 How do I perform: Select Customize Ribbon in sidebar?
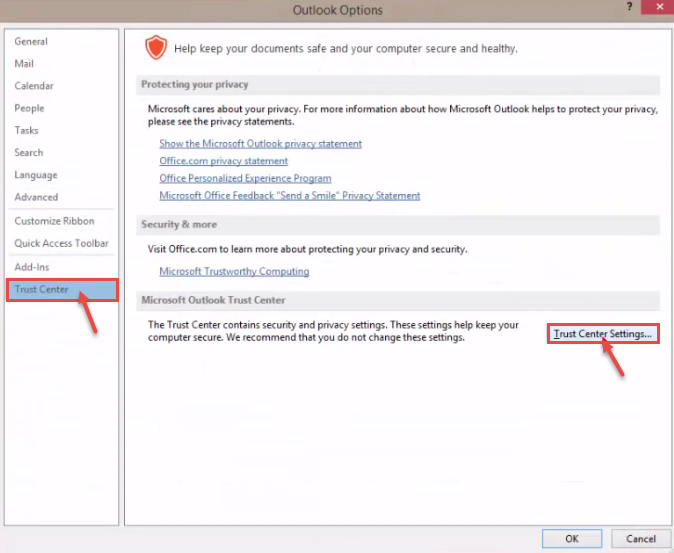pyautogui.click(x=54, y=221)
